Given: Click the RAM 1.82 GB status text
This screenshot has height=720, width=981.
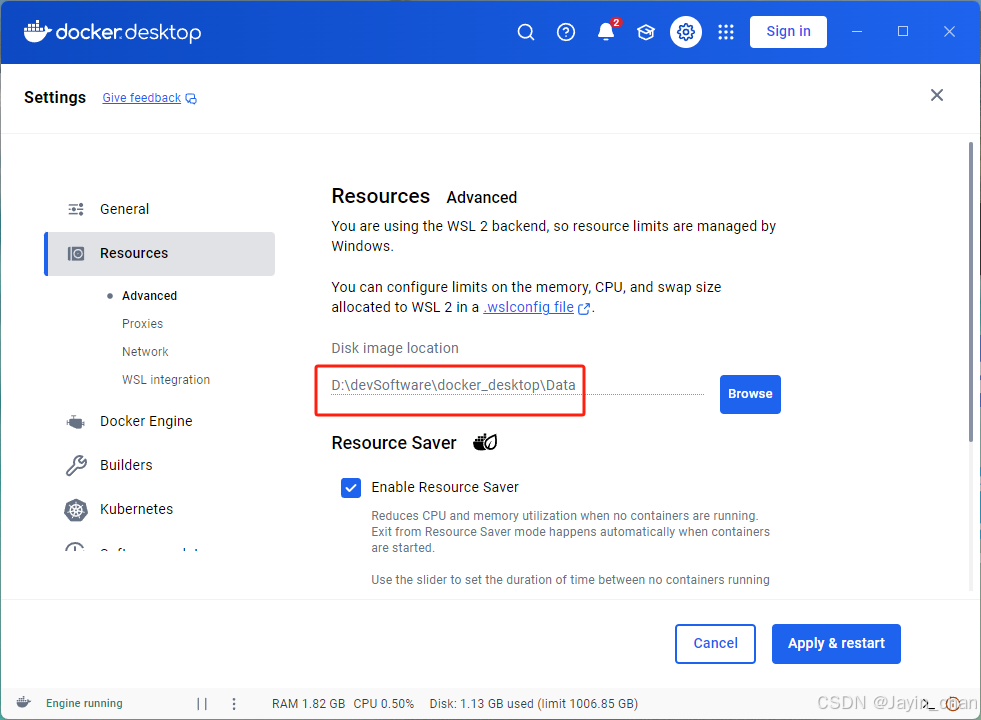Looking at the screenshot, I should coord(308,704).
